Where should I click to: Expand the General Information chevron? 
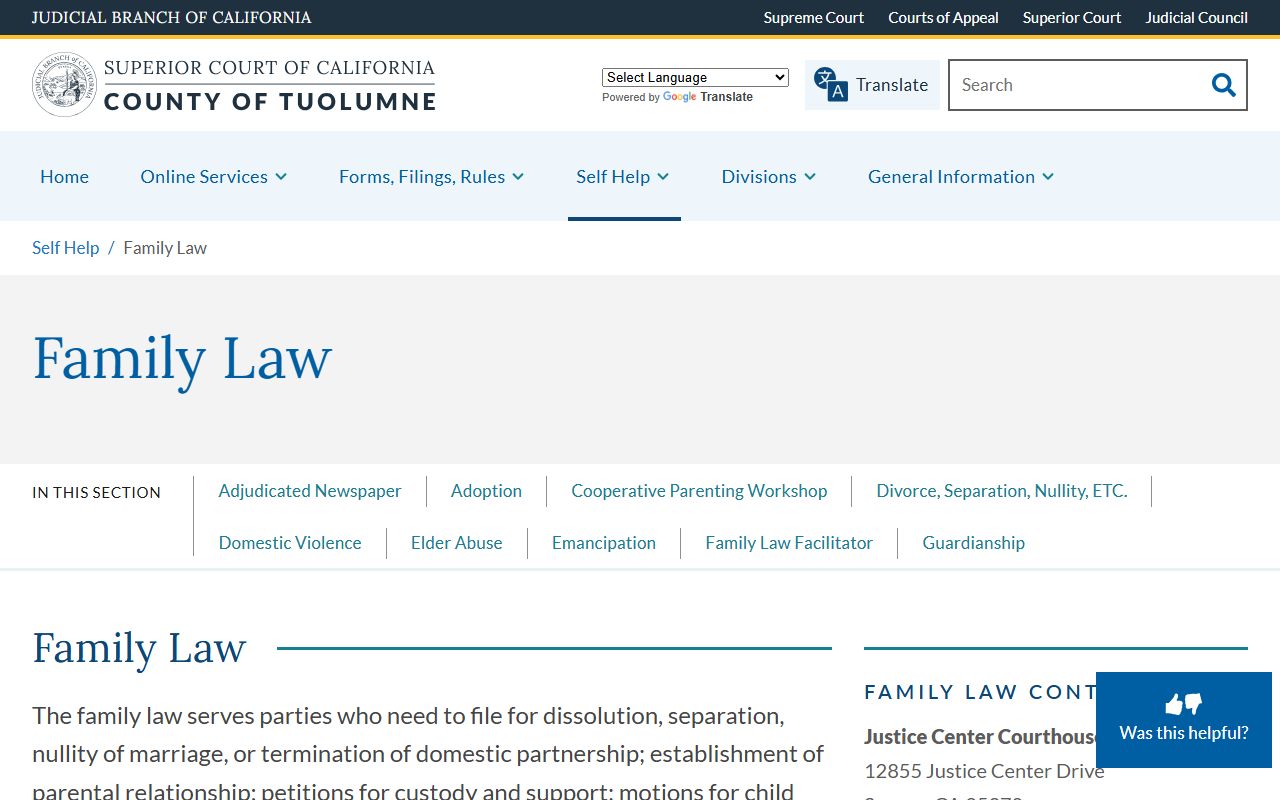(x=1048, y=177)
